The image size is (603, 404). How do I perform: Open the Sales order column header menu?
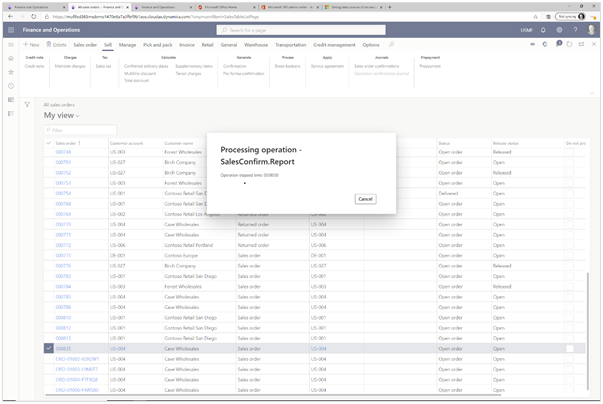click(x=68, y=143)
